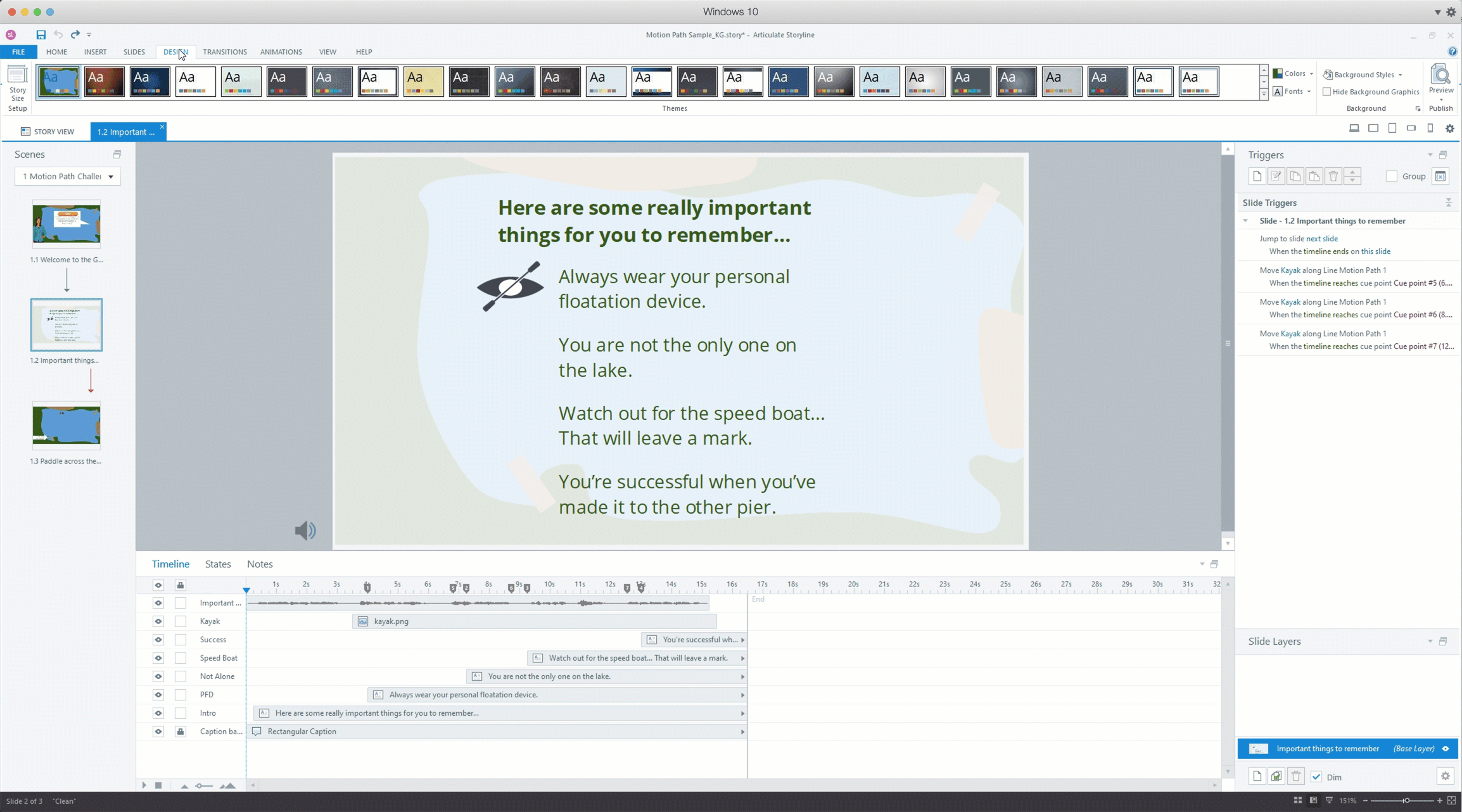Select slide 1.3 Paddle across thumbnail
1462x812 pixels.
tap(67, 426)
